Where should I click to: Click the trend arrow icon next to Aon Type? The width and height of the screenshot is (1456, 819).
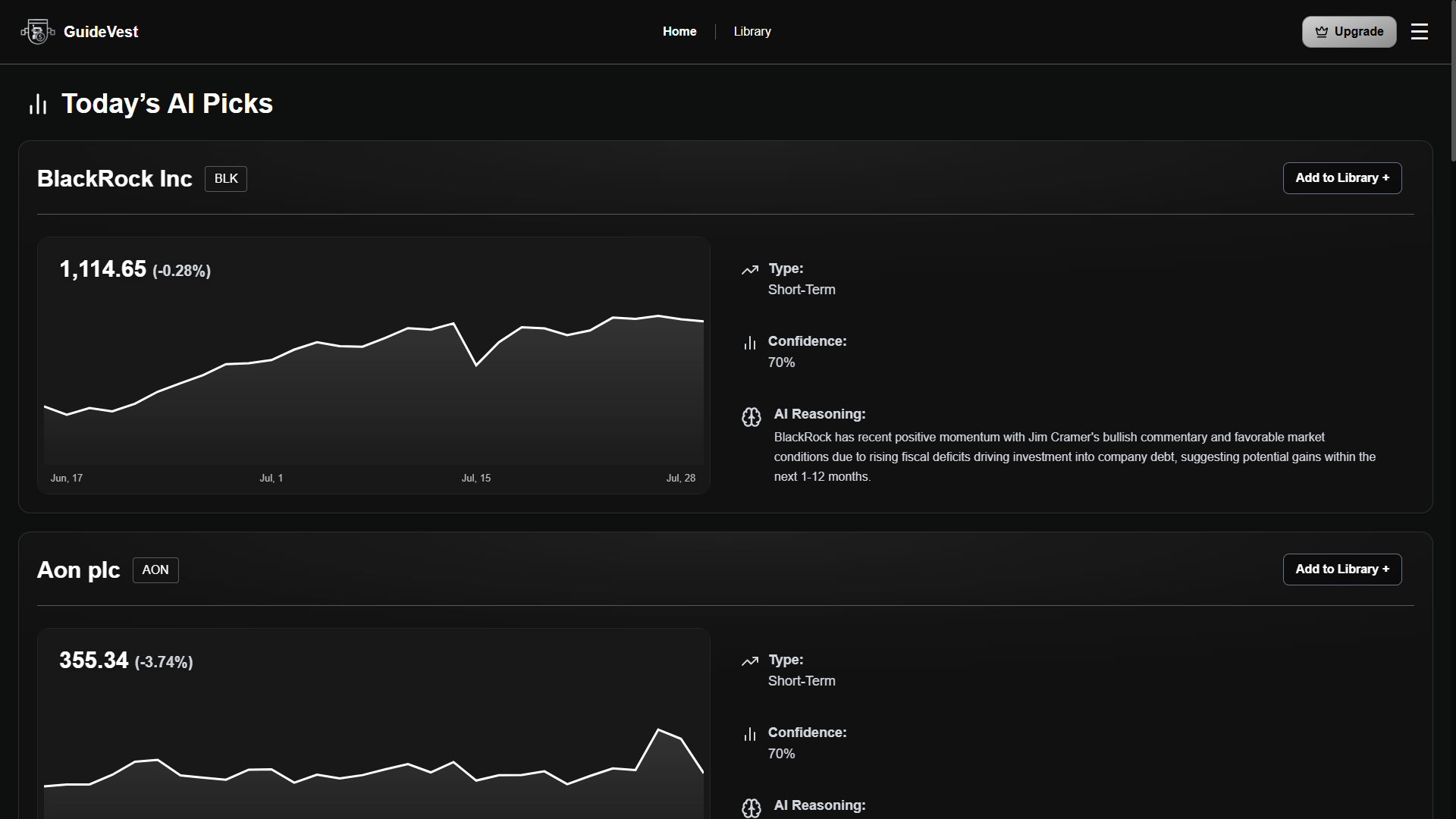tap(750, 661)
